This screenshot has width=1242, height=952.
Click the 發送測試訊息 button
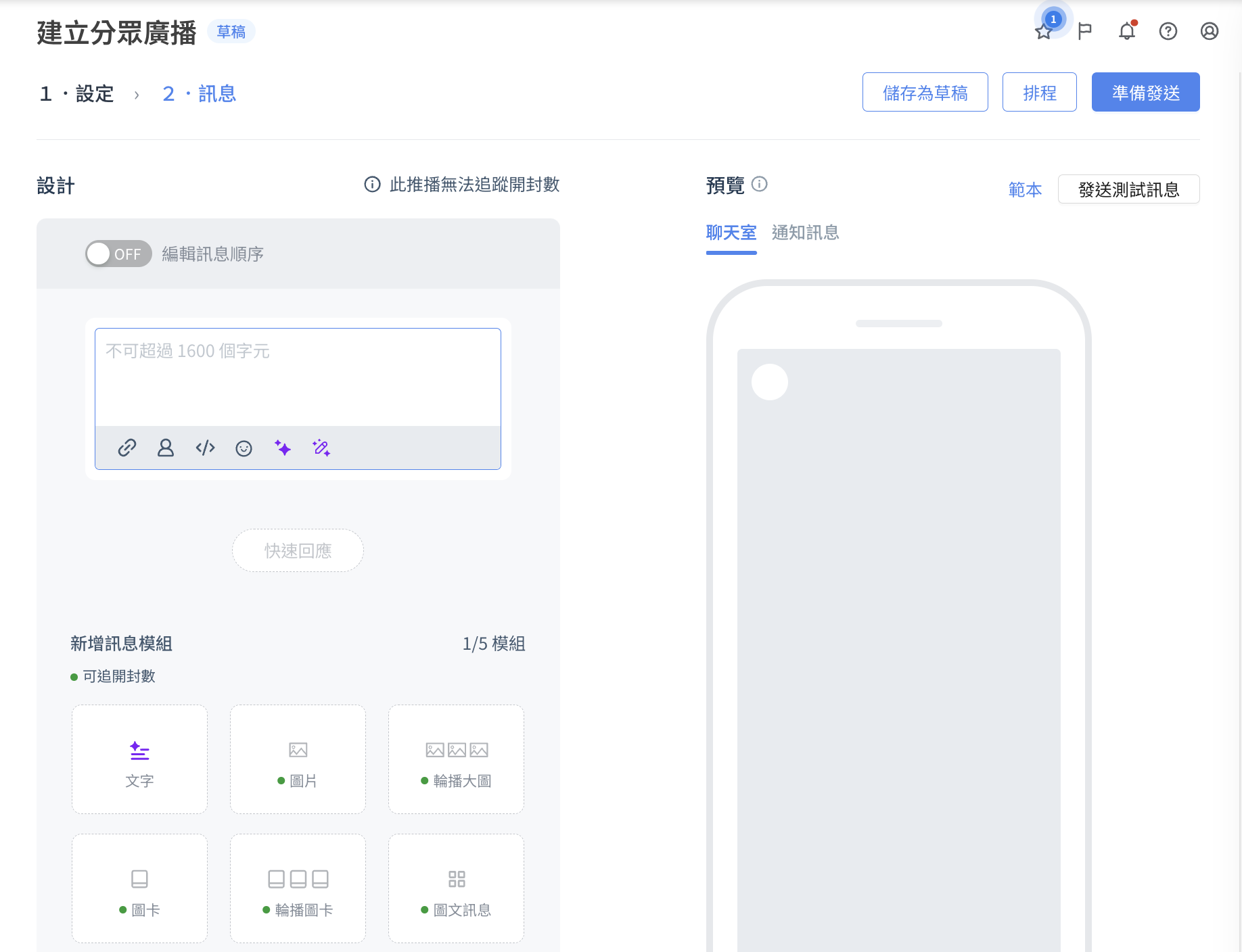click(x=1129, y=189)
